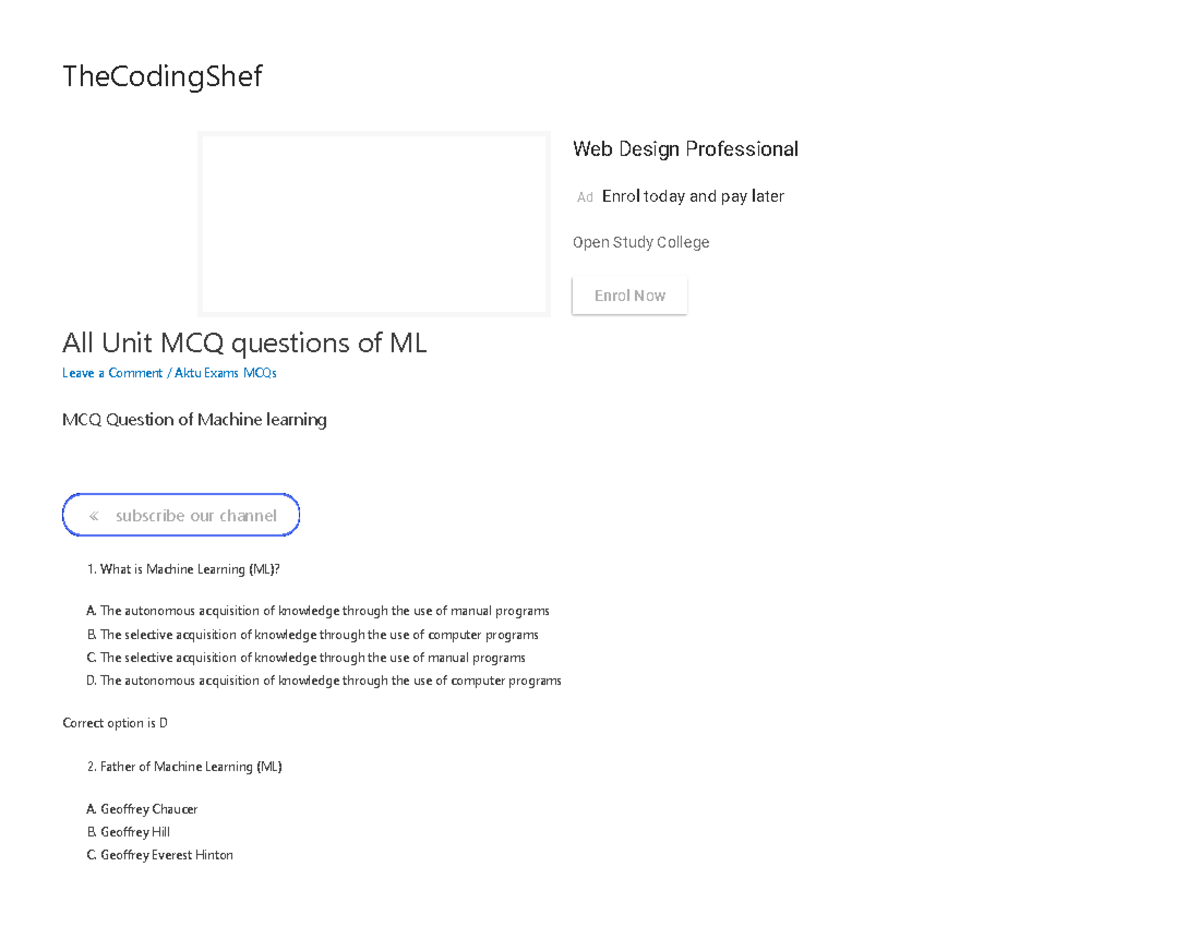1200x927 pixels.
Task: Click the TheCodingShef site logo text
Action: click(162, 76)
